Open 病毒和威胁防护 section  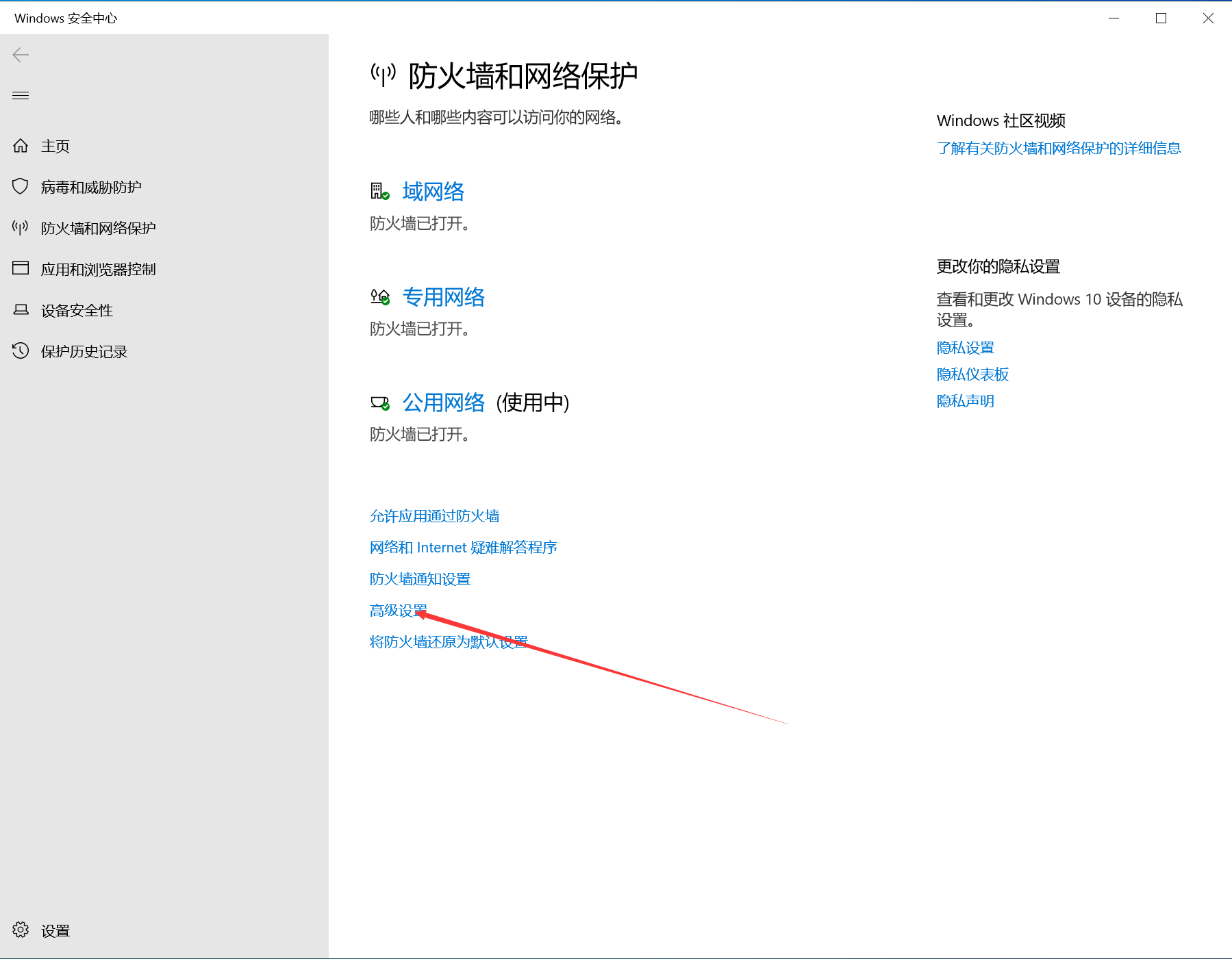(91, 188)
